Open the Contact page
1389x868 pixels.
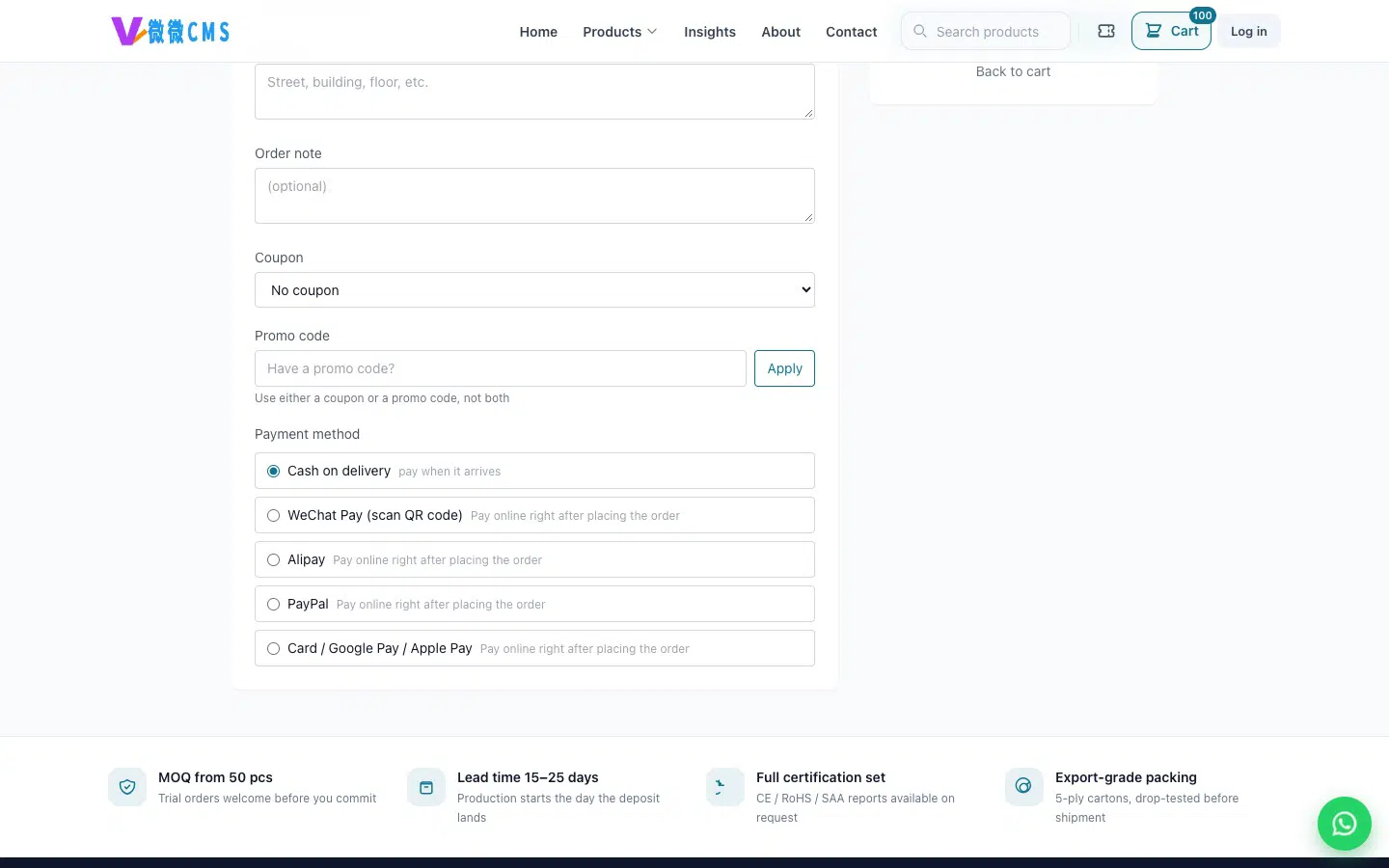(852, 32)
